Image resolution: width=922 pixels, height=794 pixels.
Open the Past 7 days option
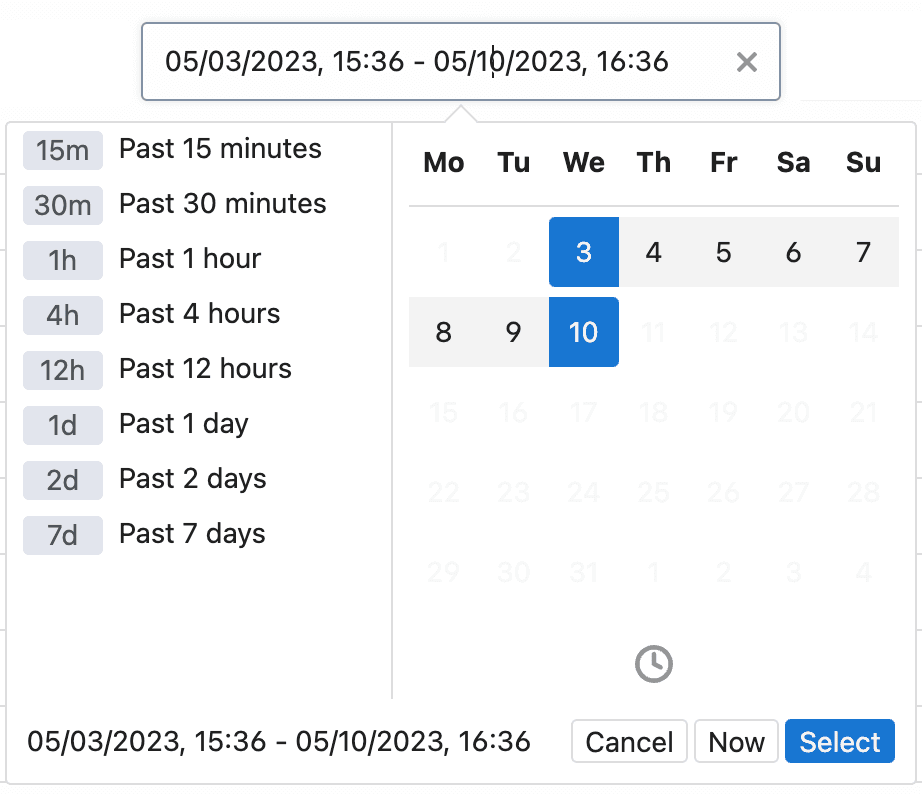coord(191,534)
